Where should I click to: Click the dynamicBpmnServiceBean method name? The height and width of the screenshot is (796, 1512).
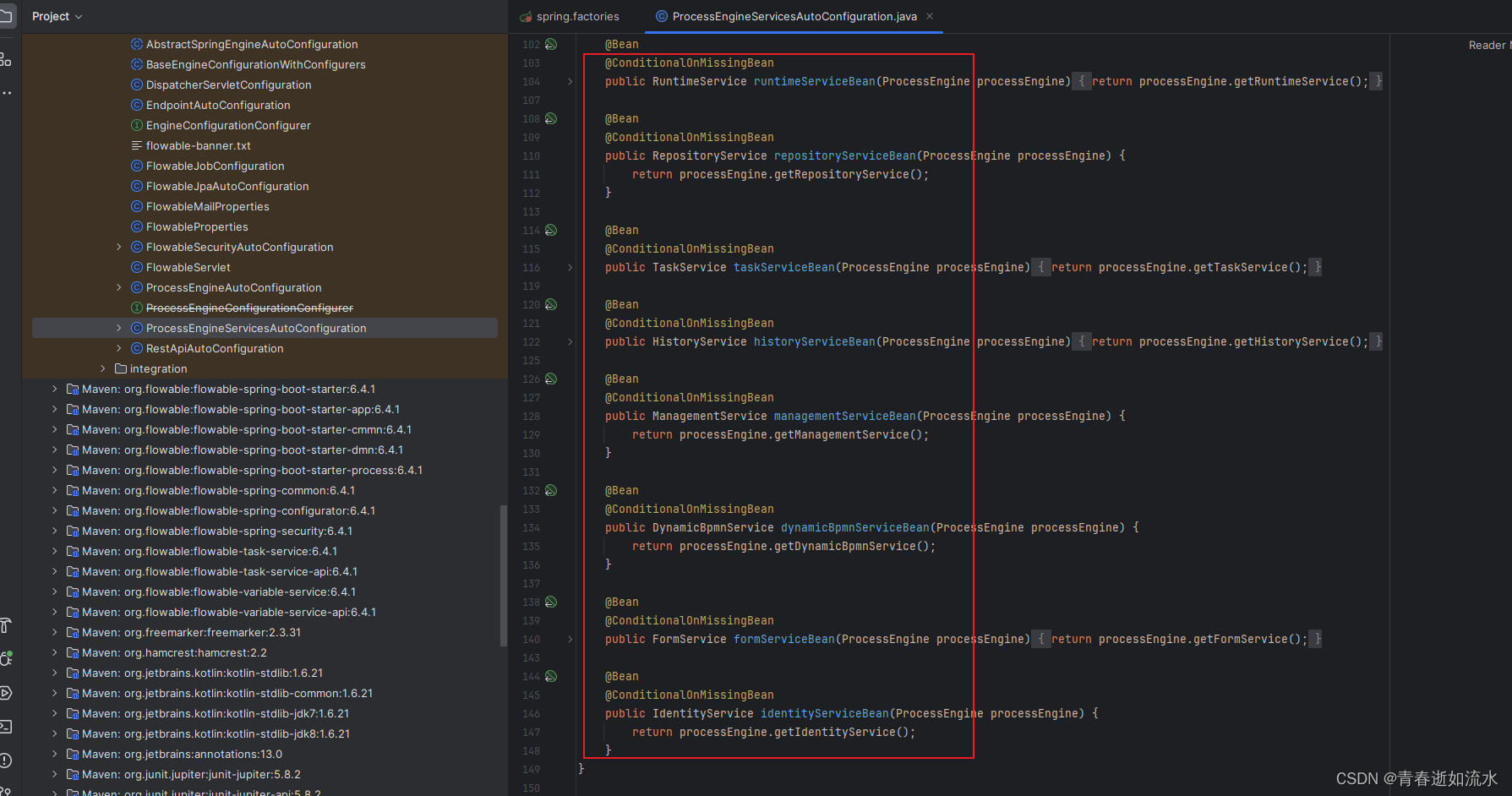pos(855,527)
